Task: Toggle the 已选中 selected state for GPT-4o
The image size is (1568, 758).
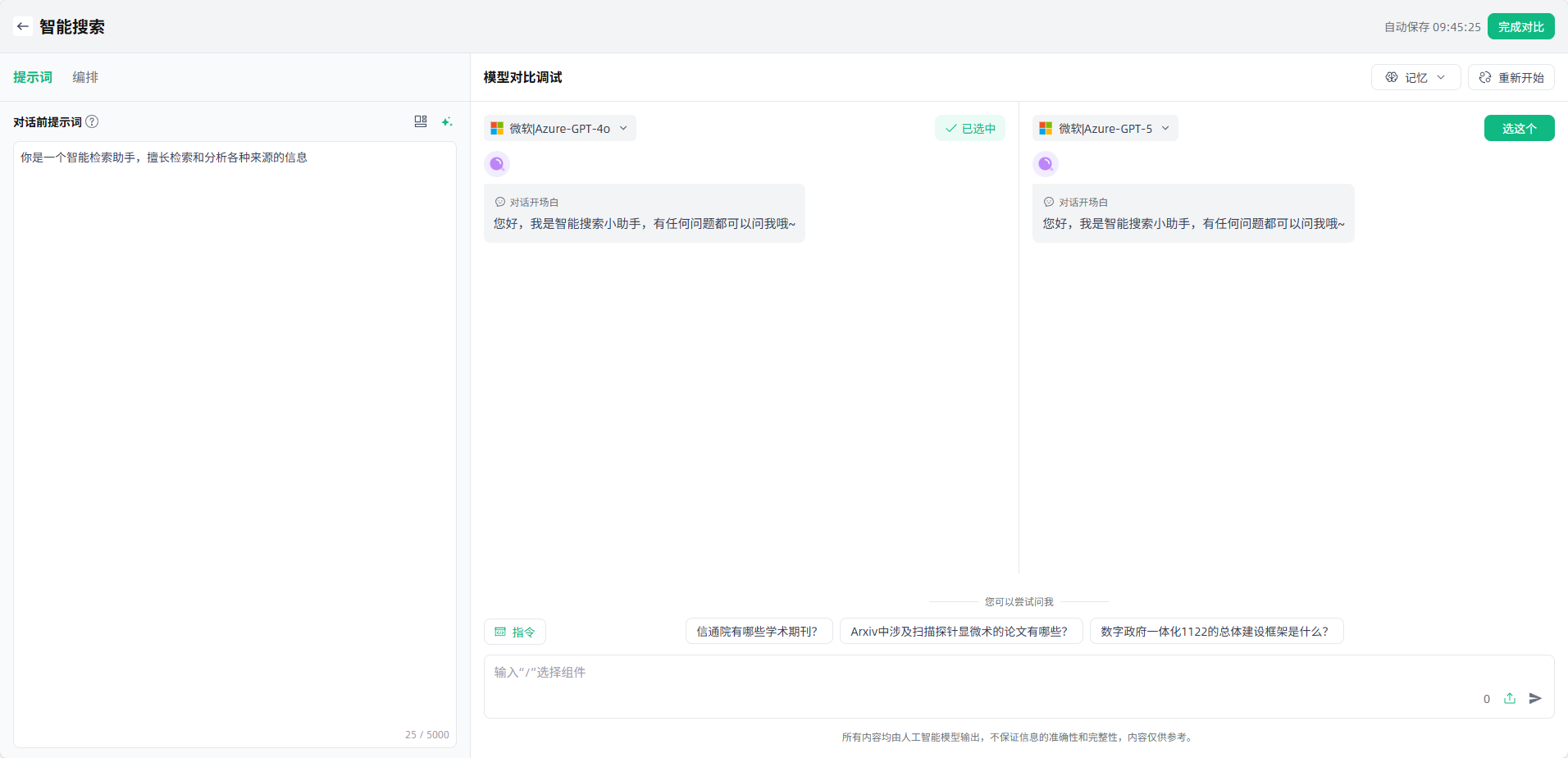Action: 970,128
